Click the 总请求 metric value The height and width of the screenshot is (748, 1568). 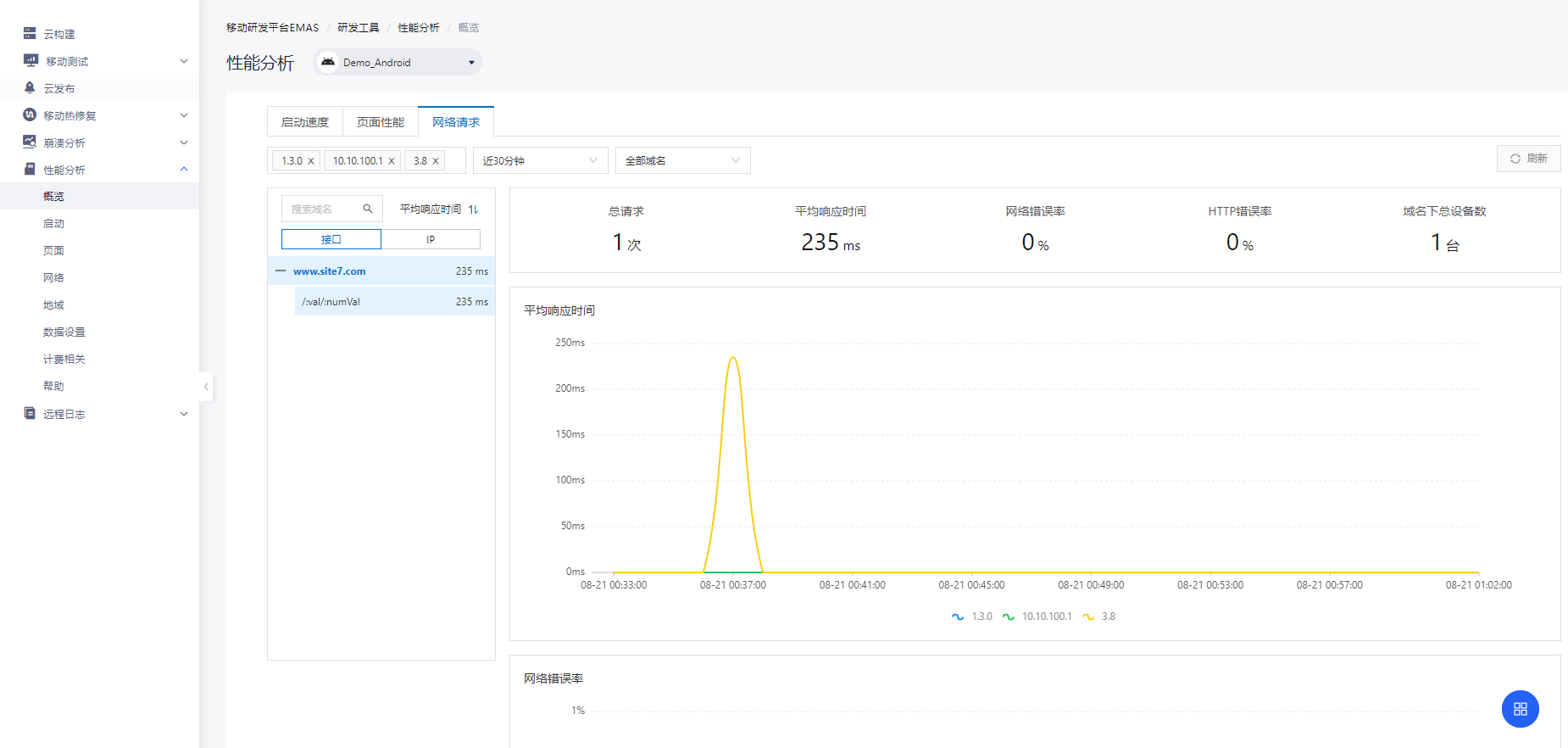click(626, 243)
